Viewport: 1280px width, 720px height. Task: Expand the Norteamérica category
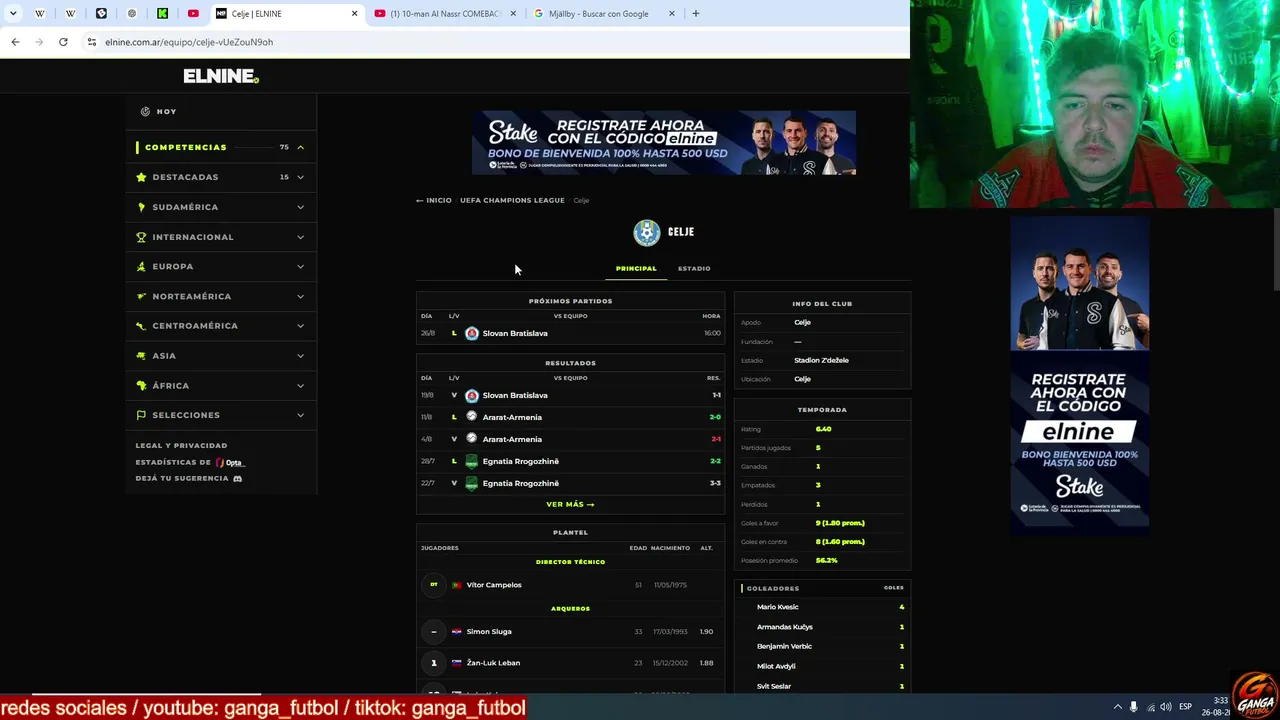click(x=300, y=296)
